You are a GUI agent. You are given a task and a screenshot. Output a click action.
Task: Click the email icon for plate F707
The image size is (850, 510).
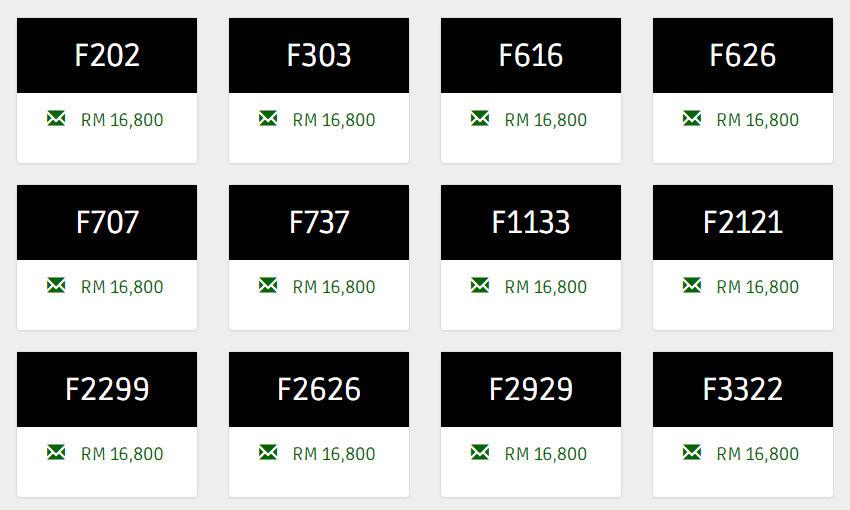click(x=56, y=285)
